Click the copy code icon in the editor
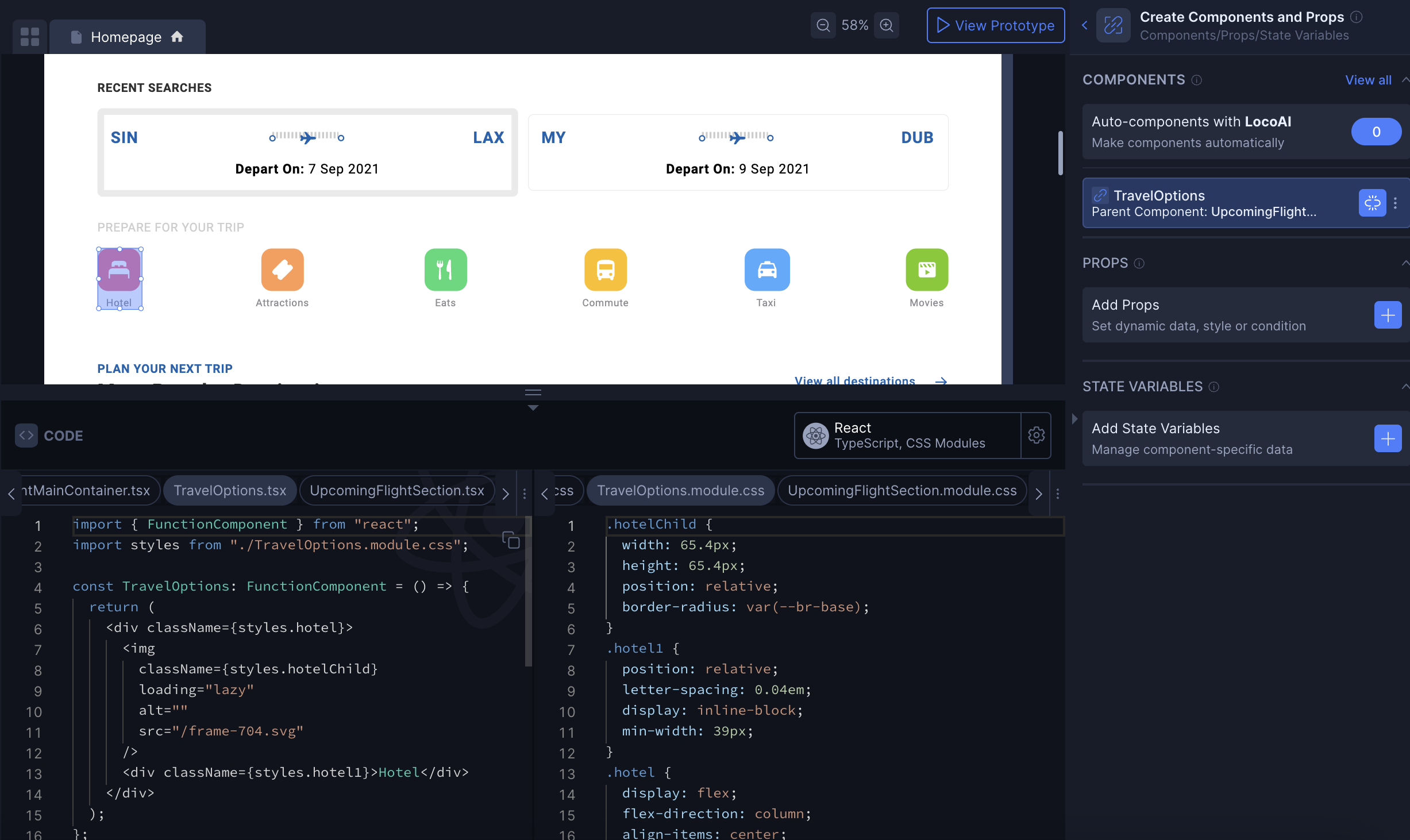1410x840 pixels. (x=510, y=540)
